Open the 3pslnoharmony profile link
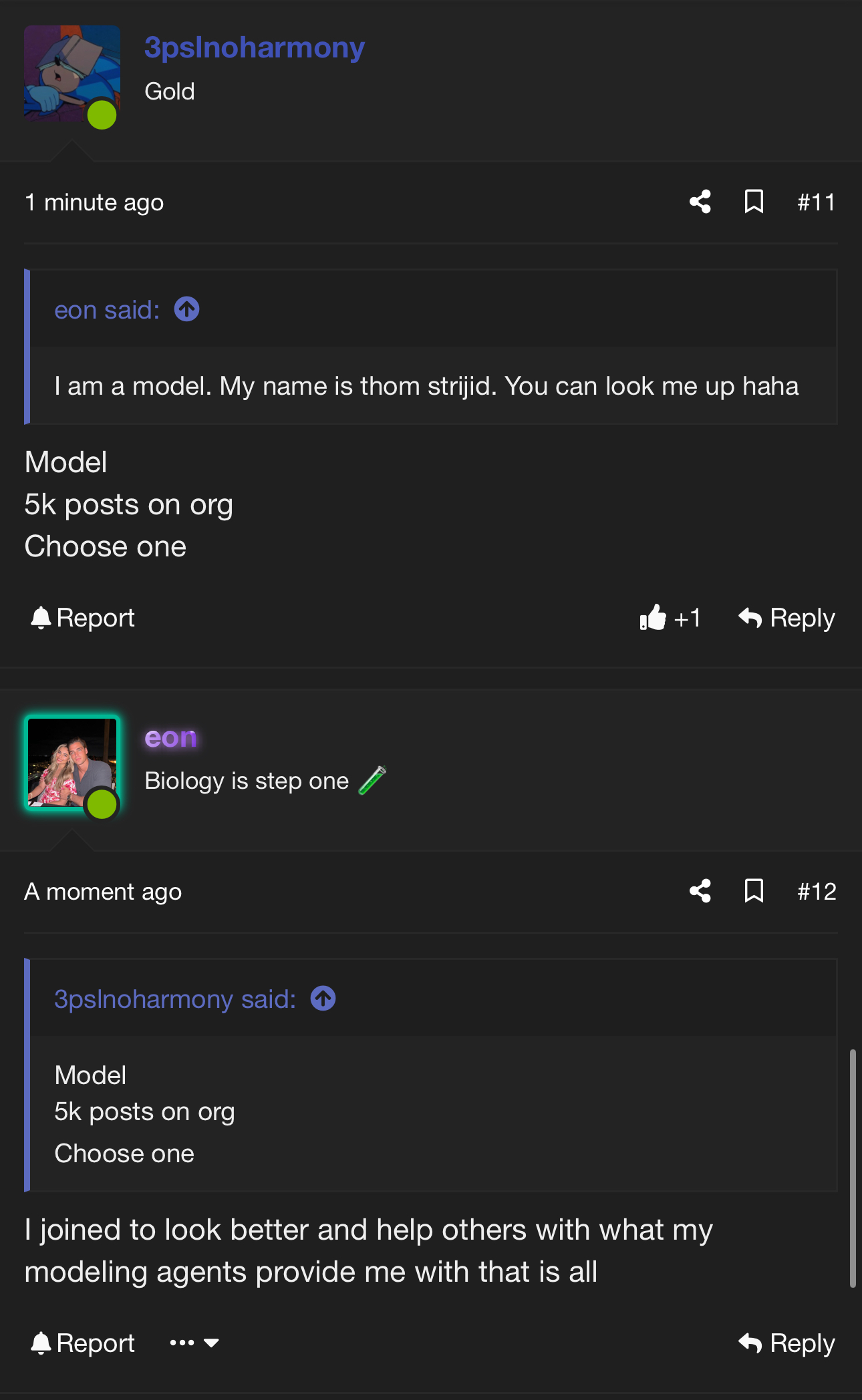Screen dimensions: 862x1400 [255, 48]
